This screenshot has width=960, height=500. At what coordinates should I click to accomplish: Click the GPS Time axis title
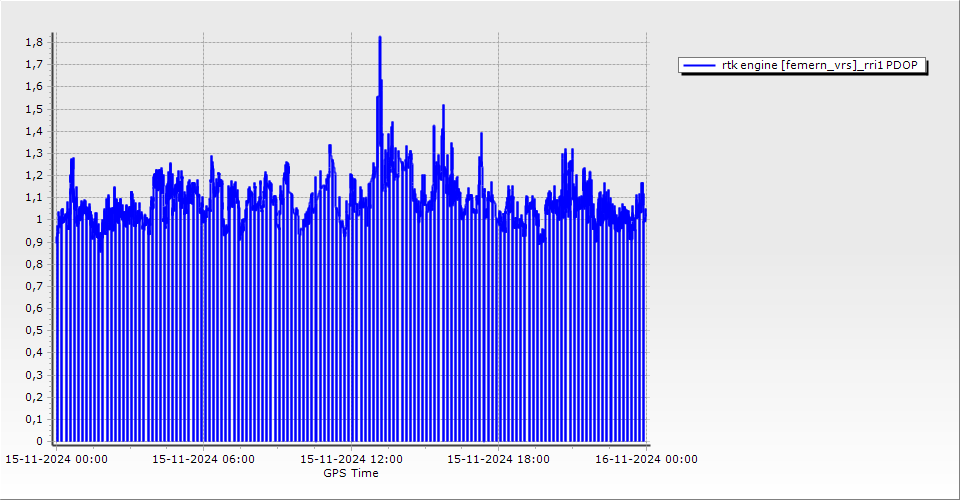click(351, 473)
